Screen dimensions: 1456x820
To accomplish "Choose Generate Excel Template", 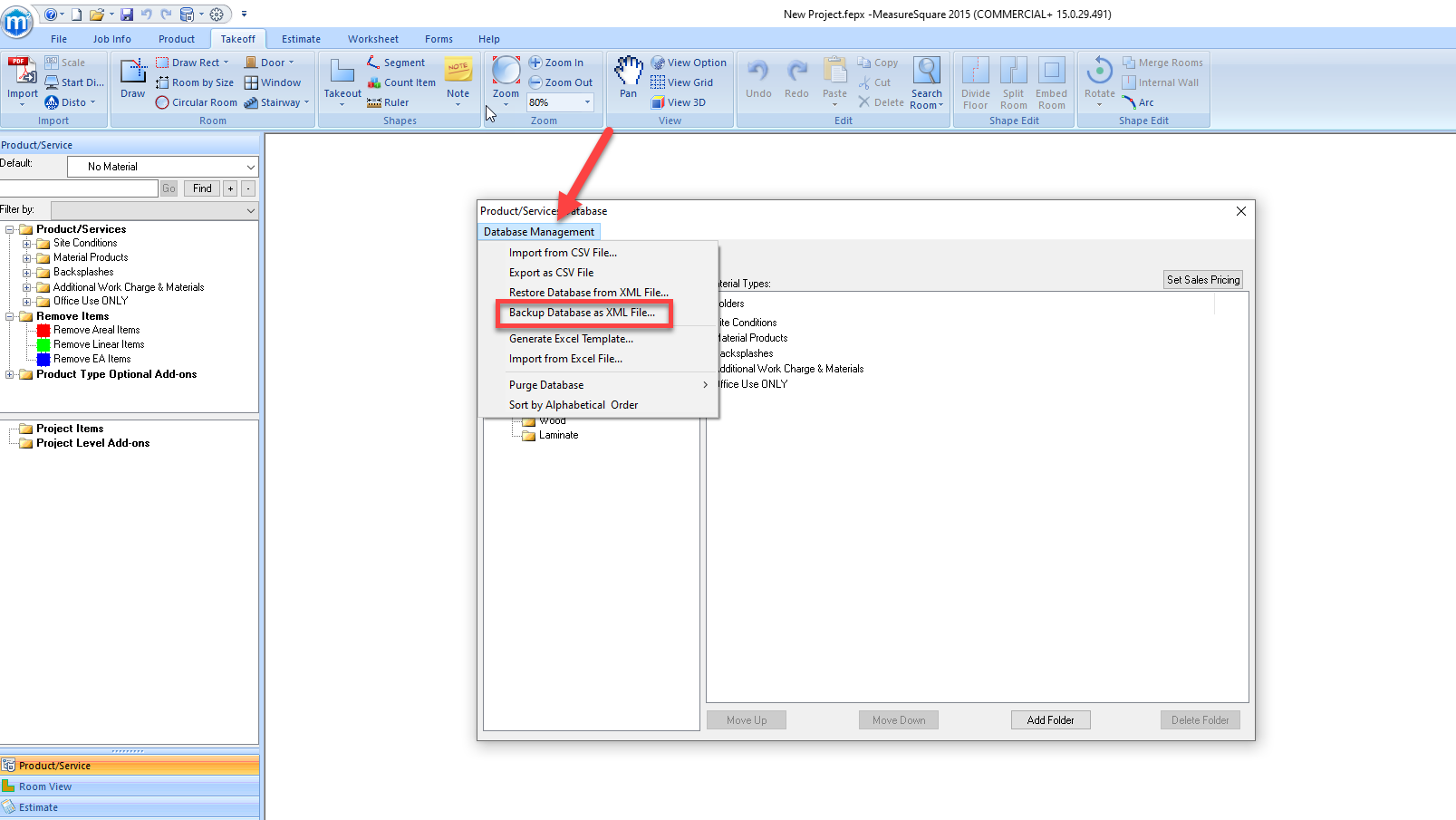I will click(571, 339).
